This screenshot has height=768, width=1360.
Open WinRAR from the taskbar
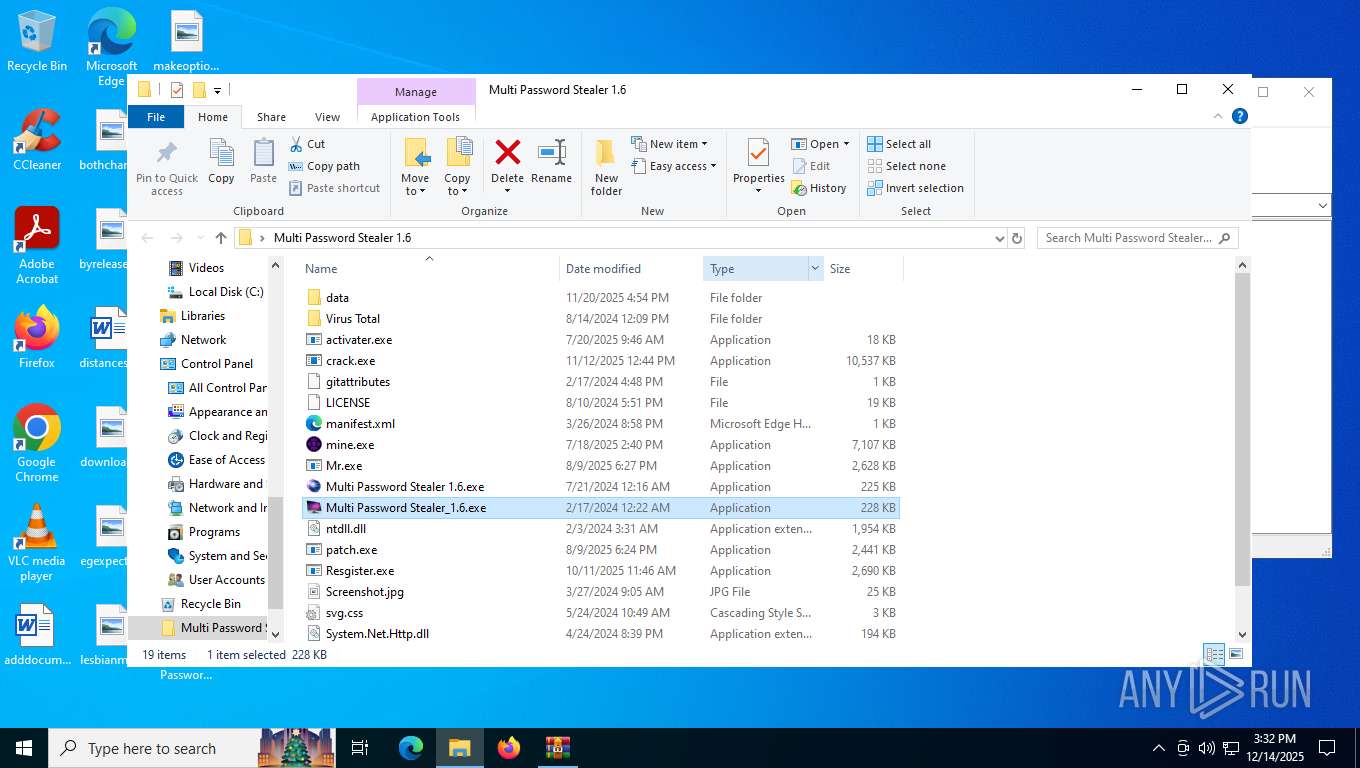point(557,748)
